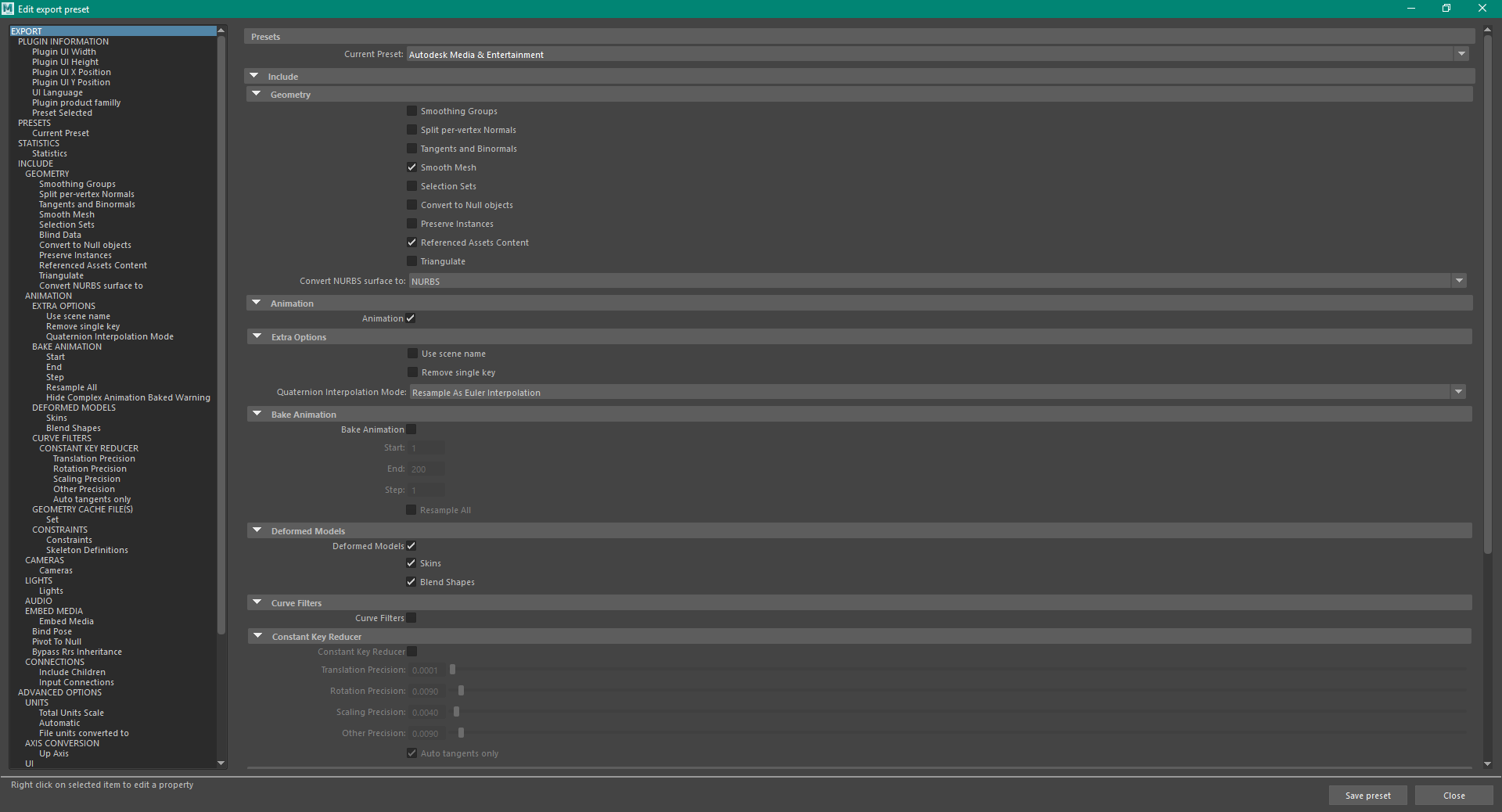Select AXIS CONVERSION in the settings tree
This screenshot has height=812, width=1502.
62,742
